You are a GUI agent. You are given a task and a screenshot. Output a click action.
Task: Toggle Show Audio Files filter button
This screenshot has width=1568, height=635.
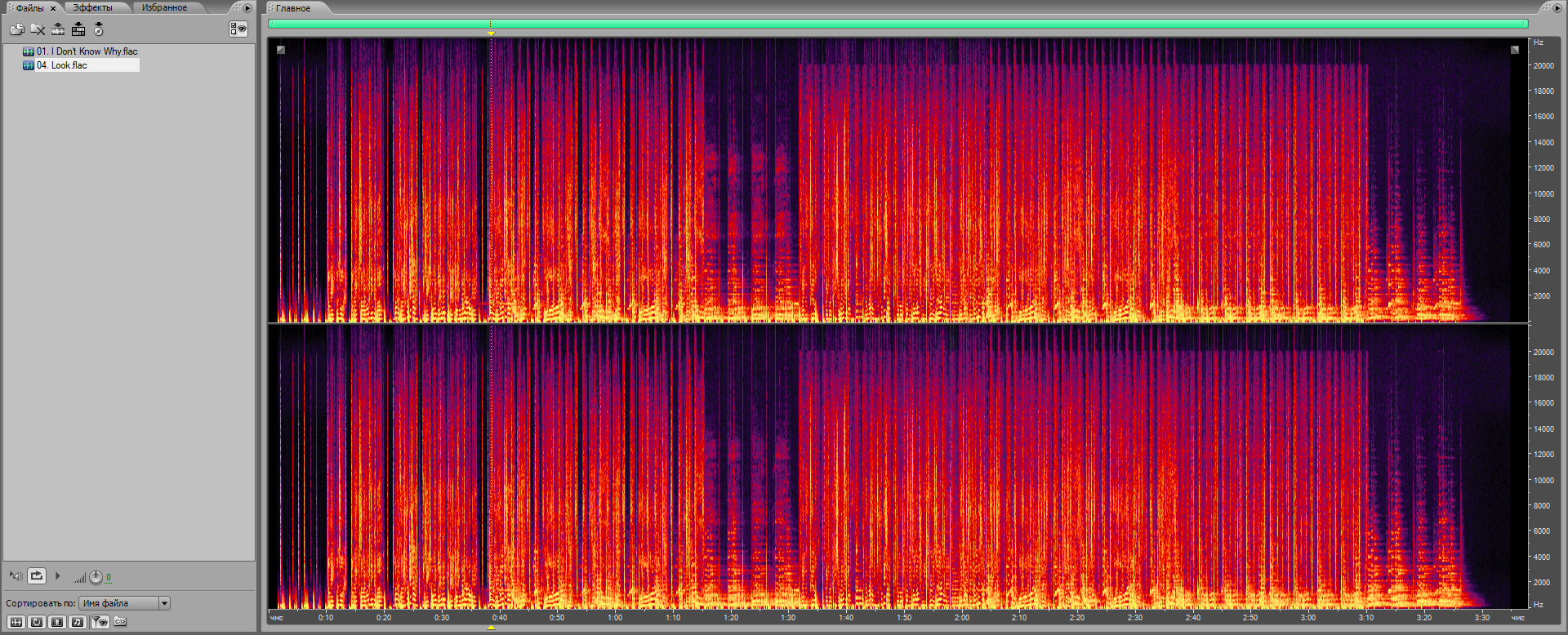[16, 622]
